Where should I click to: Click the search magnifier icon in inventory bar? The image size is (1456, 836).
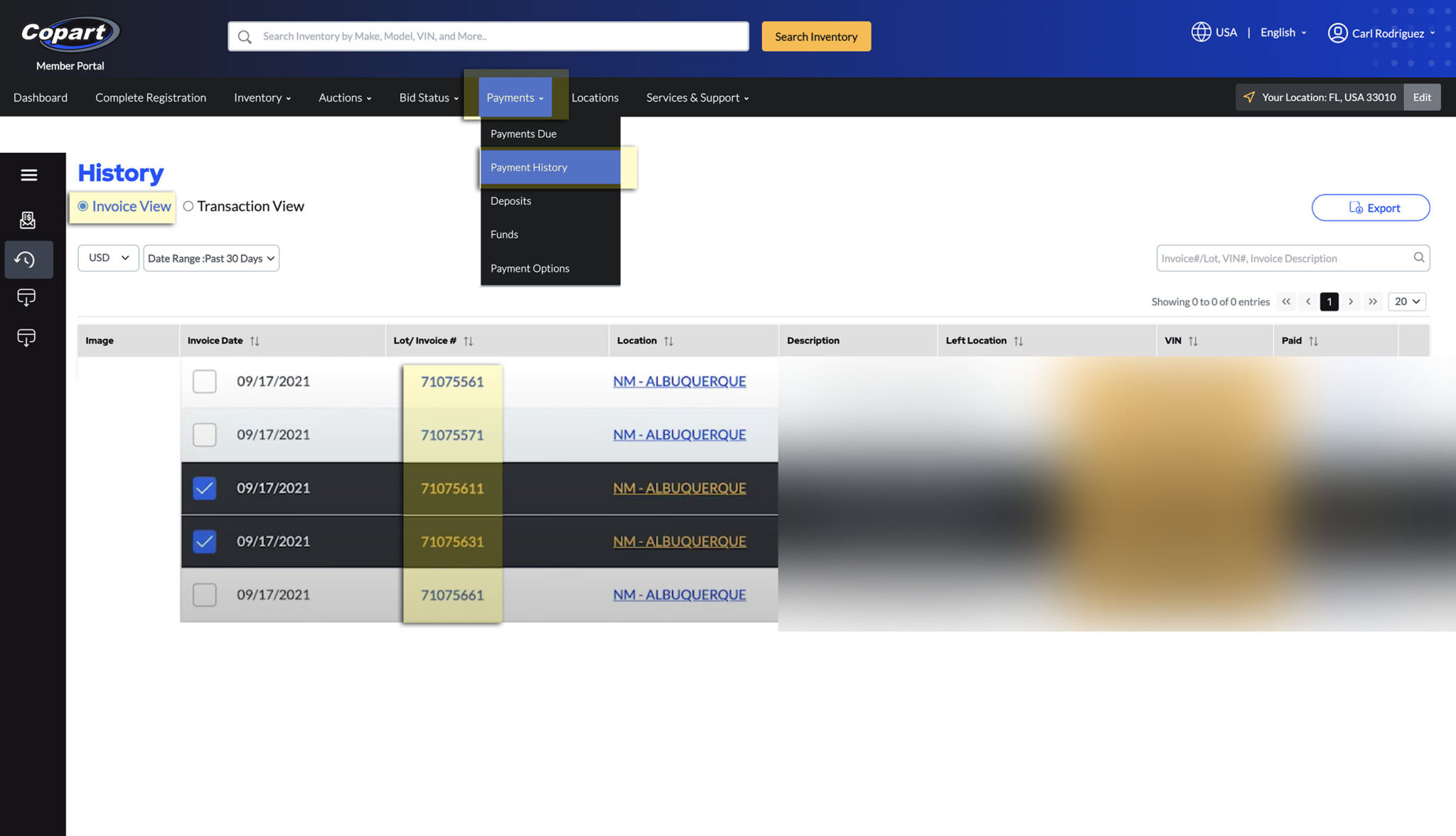click(245, 36)
